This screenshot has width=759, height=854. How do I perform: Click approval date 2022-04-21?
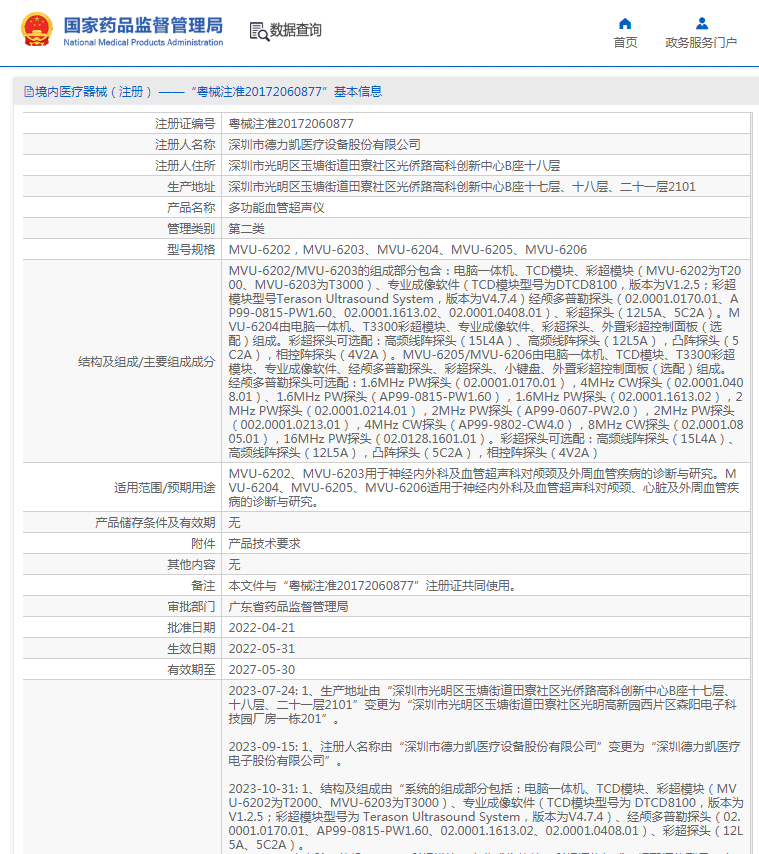[x=262, y=627]
